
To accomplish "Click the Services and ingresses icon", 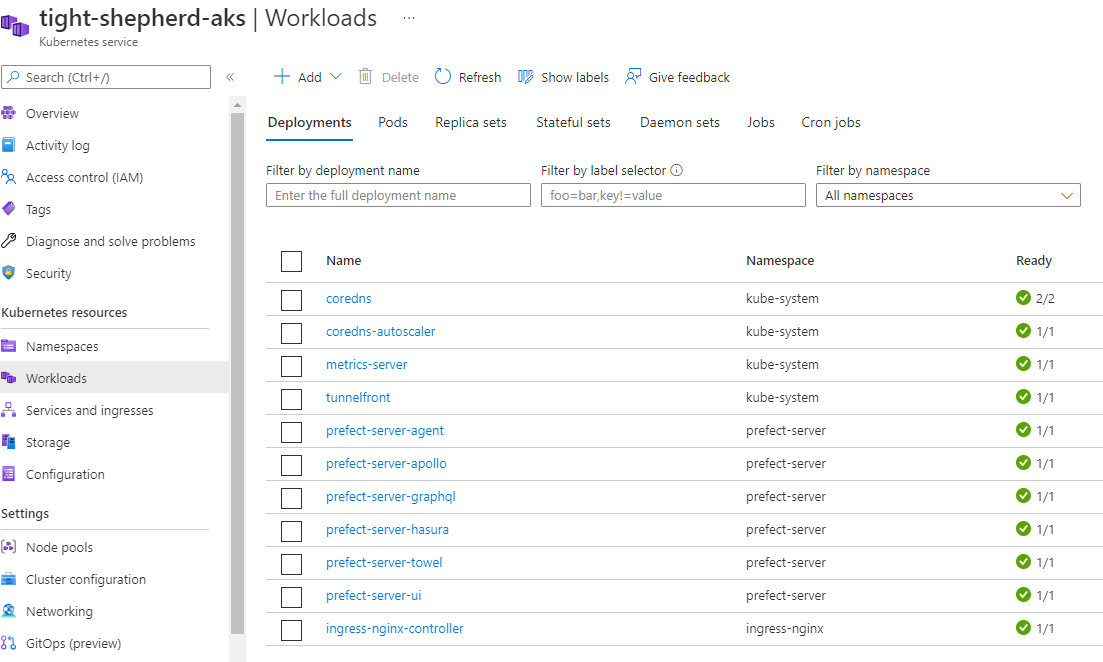I will coord(8,410).
